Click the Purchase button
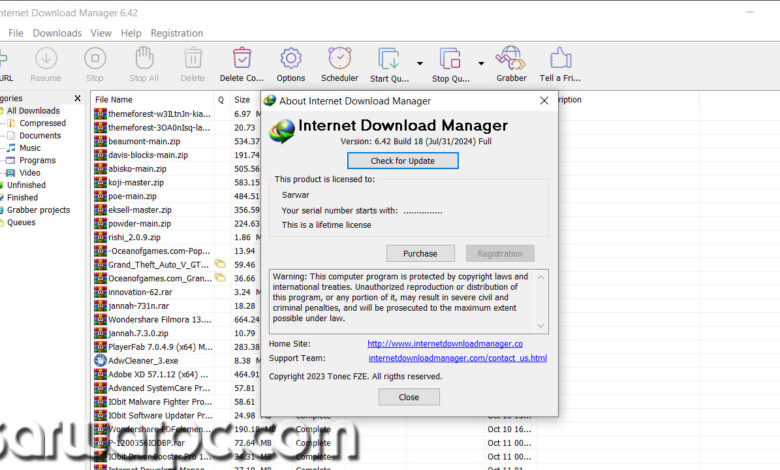Image resolution: width=780 pixels, height=470 pixels. click(x=420, y=254)
